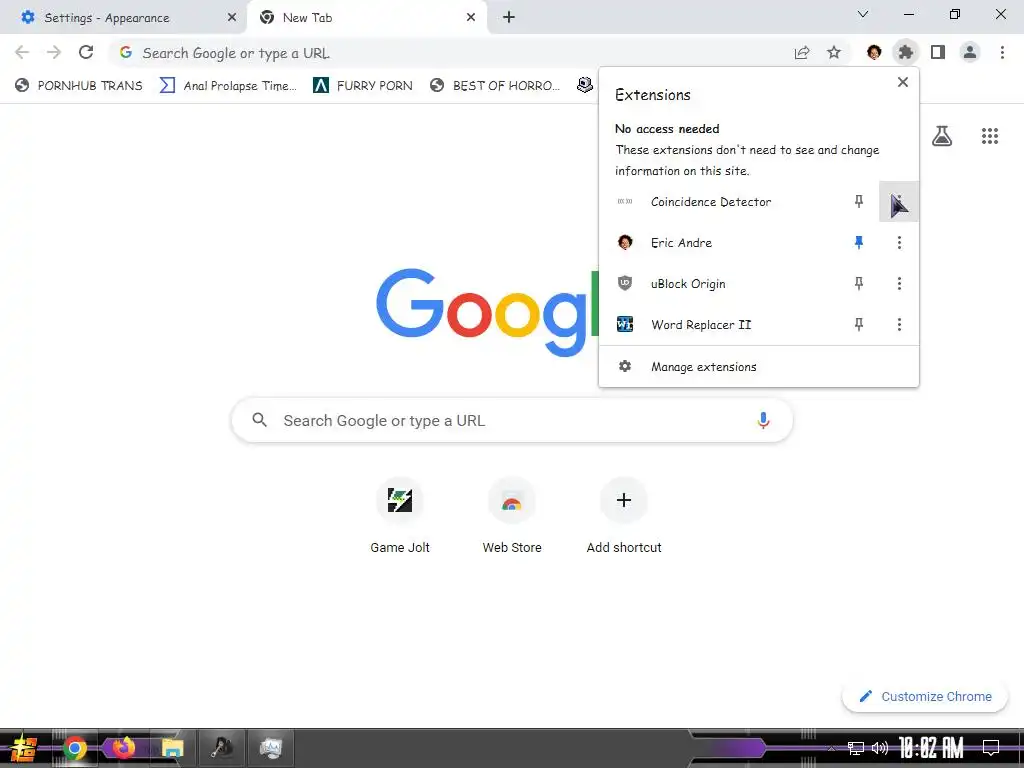This screenshot has height=768, width=1024.
Task: Launch Firefox from the taskbar
Action: coord(123,748)
